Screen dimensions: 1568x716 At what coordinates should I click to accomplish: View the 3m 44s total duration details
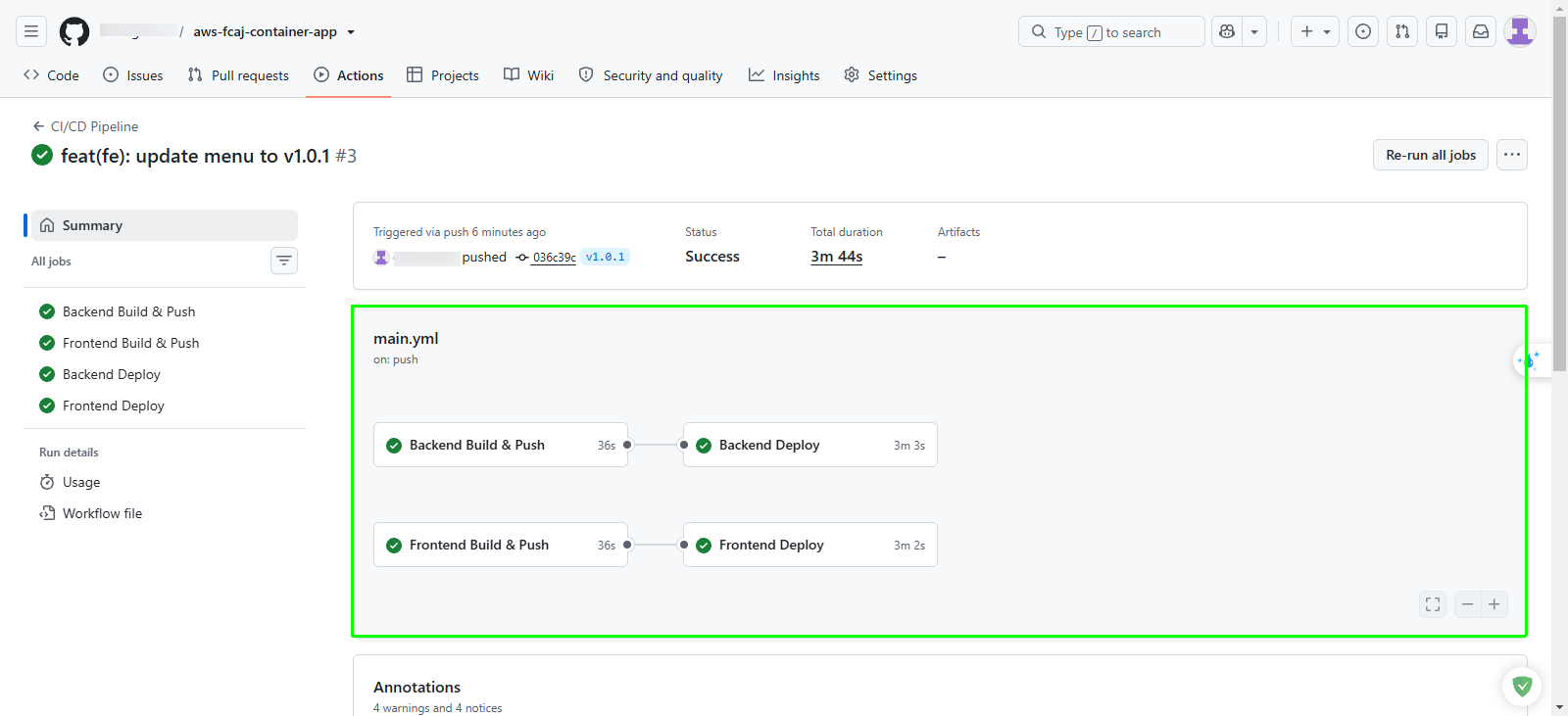point(837,257)
